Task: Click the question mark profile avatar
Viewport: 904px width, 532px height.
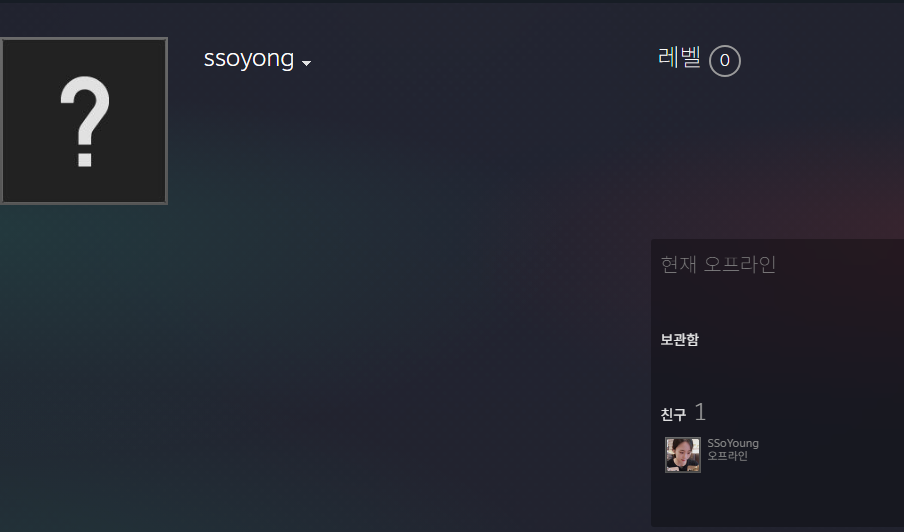Action: (x=84, y=121)
